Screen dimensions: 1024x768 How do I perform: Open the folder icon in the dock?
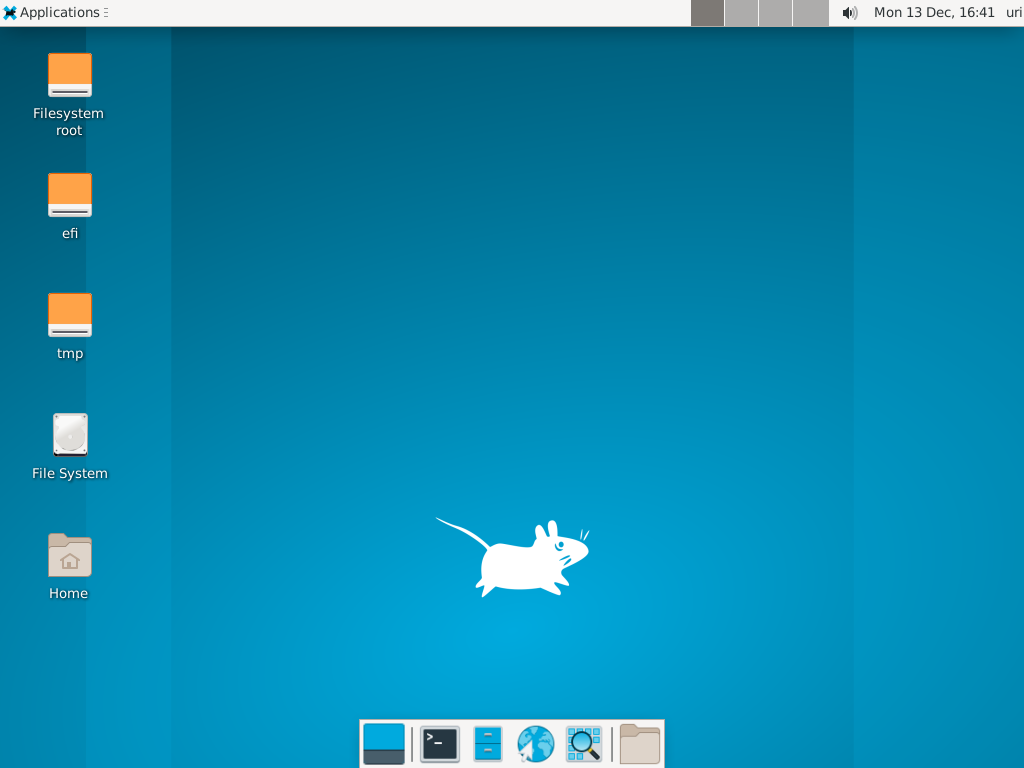639,744
